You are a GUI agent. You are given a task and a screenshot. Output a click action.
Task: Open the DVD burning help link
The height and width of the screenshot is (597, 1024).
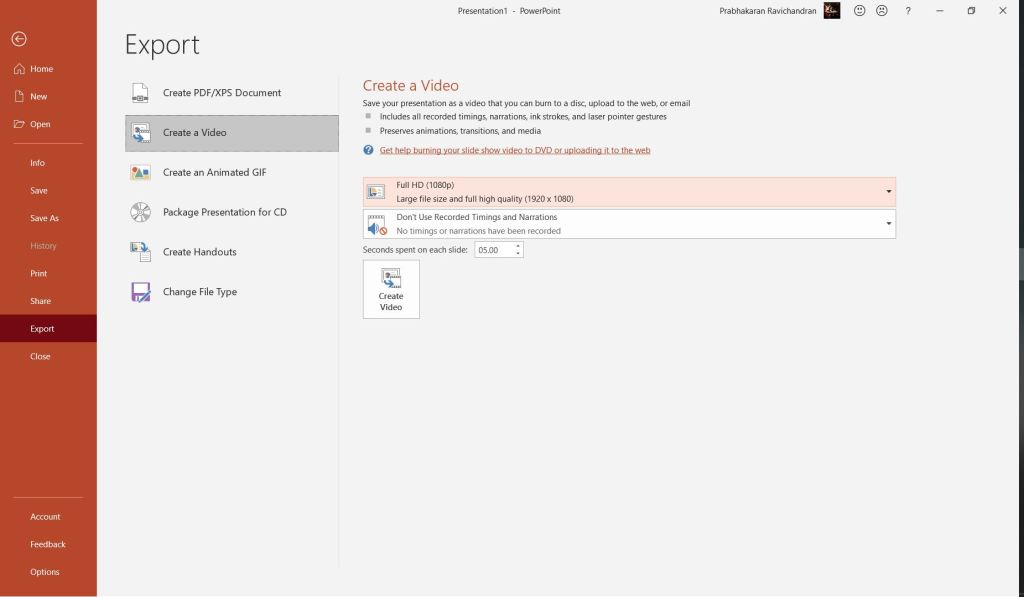tap(515, 150)
